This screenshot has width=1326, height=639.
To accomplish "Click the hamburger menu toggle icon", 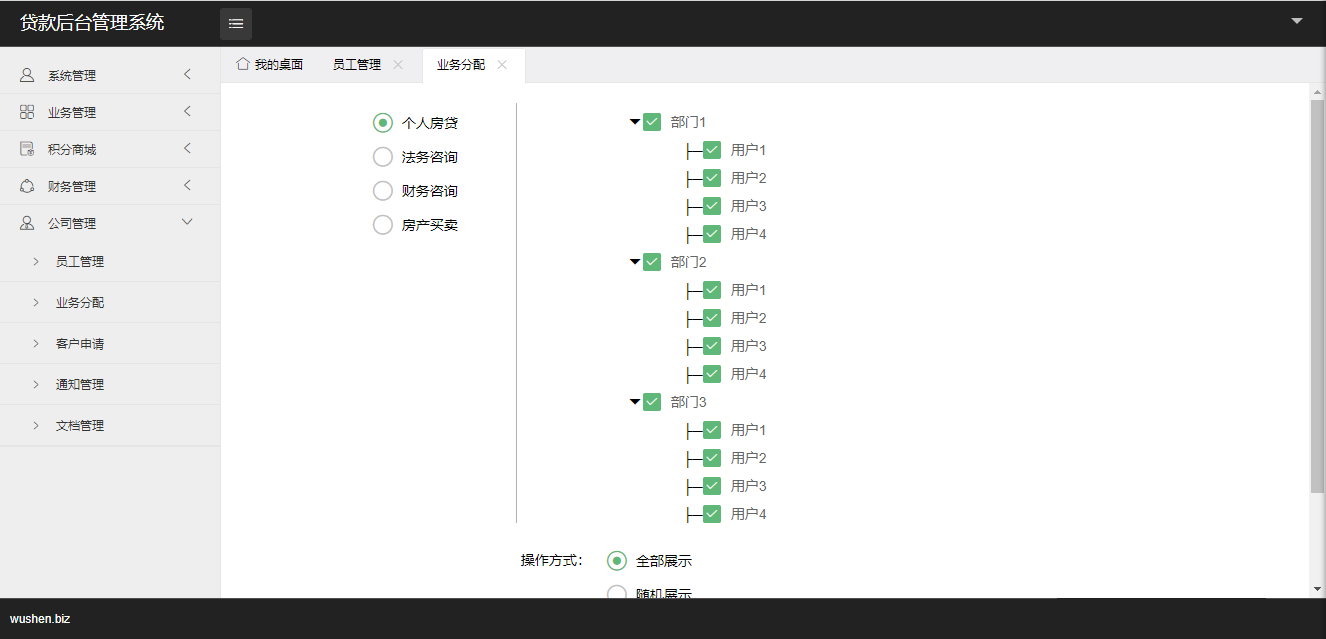I will 236,24.
